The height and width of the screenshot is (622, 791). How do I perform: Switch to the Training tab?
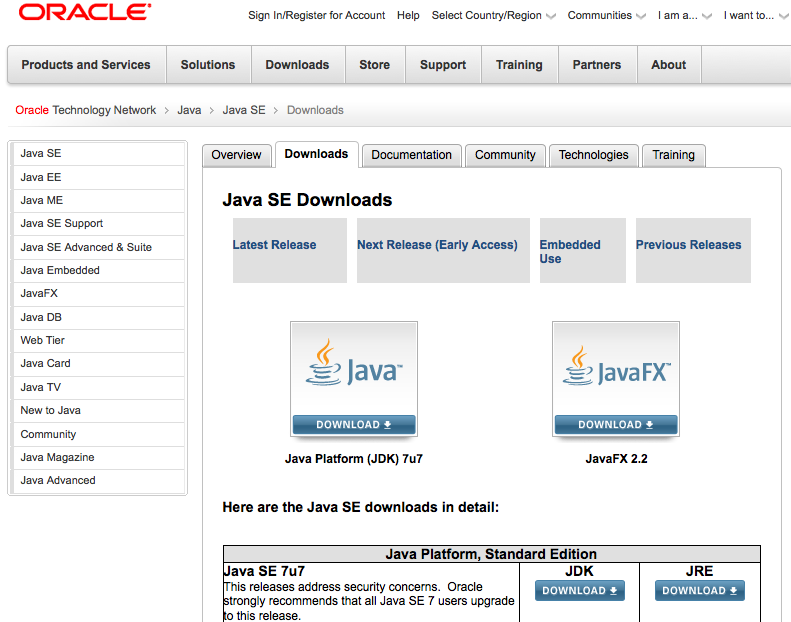[x=673, y=155]
